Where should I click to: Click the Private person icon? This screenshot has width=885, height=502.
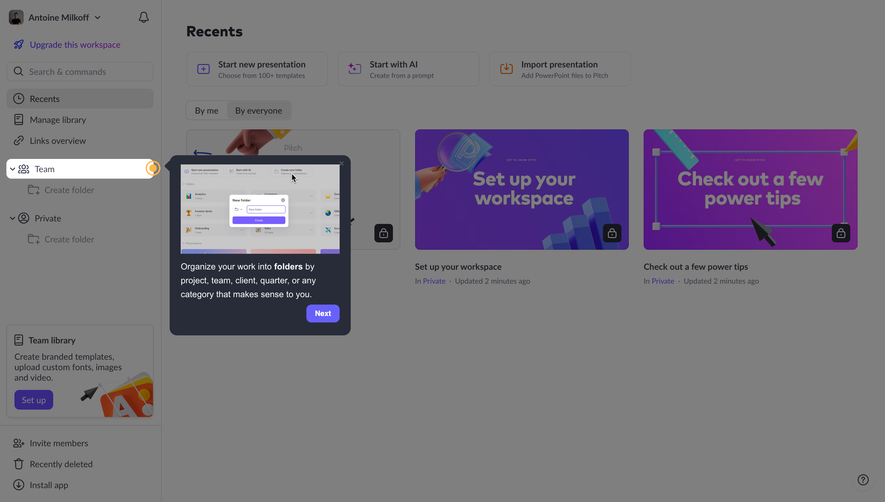[24, 218]
